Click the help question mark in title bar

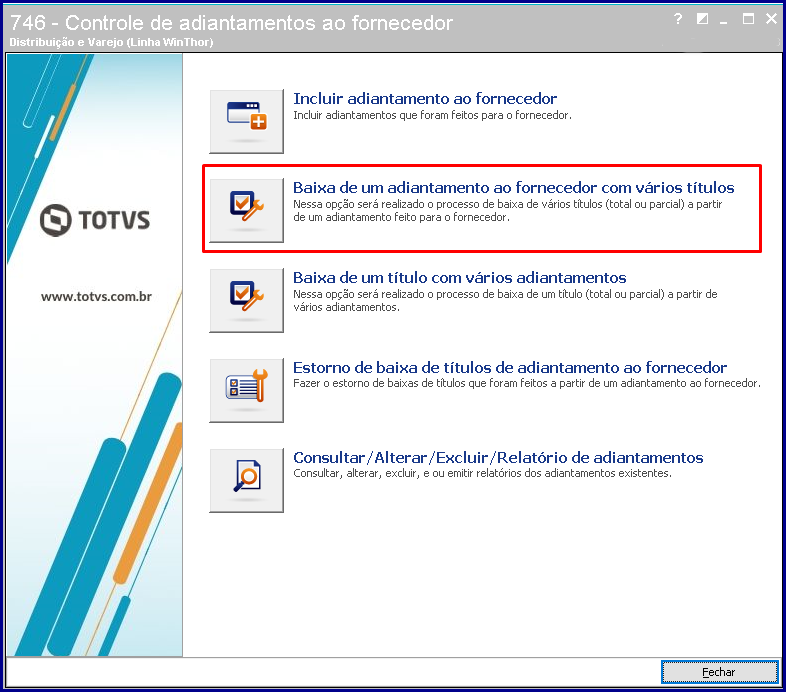pyautogui.click(x=678, y=19)
